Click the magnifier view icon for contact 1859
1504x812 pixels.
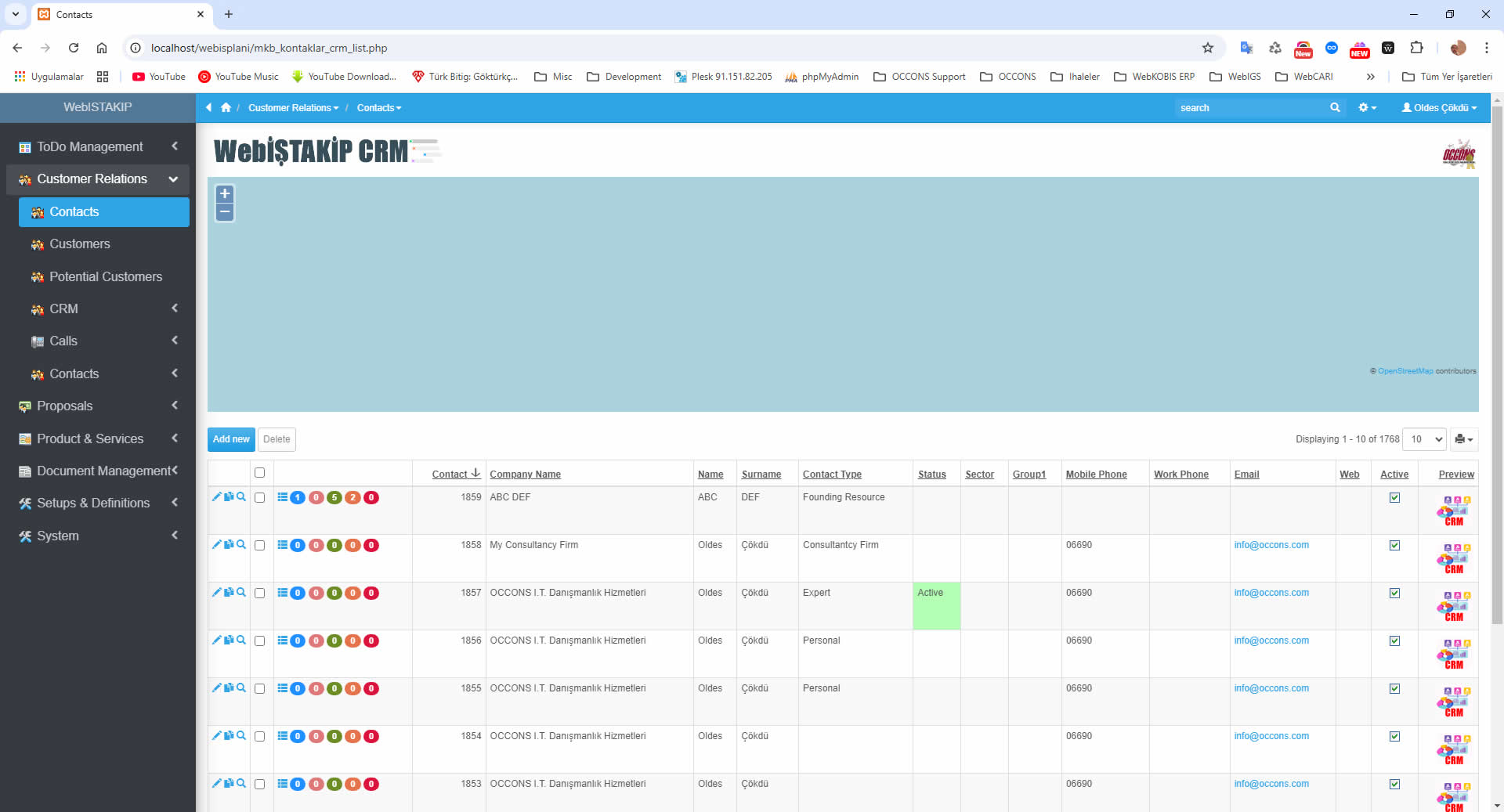[241, 496]
